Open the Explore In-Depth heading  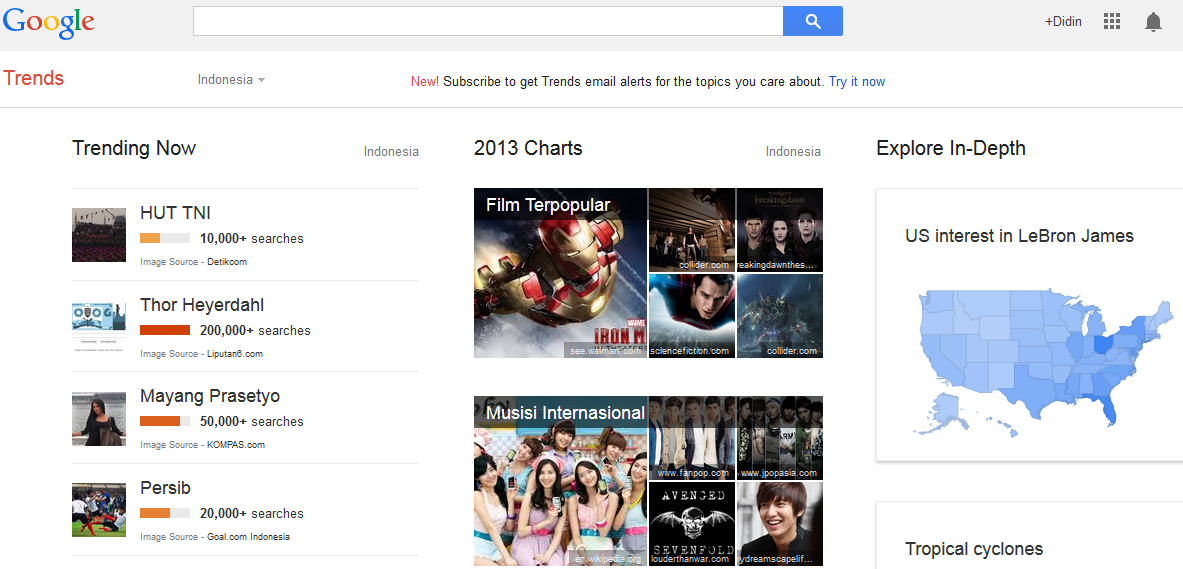[x=951, y=148]
